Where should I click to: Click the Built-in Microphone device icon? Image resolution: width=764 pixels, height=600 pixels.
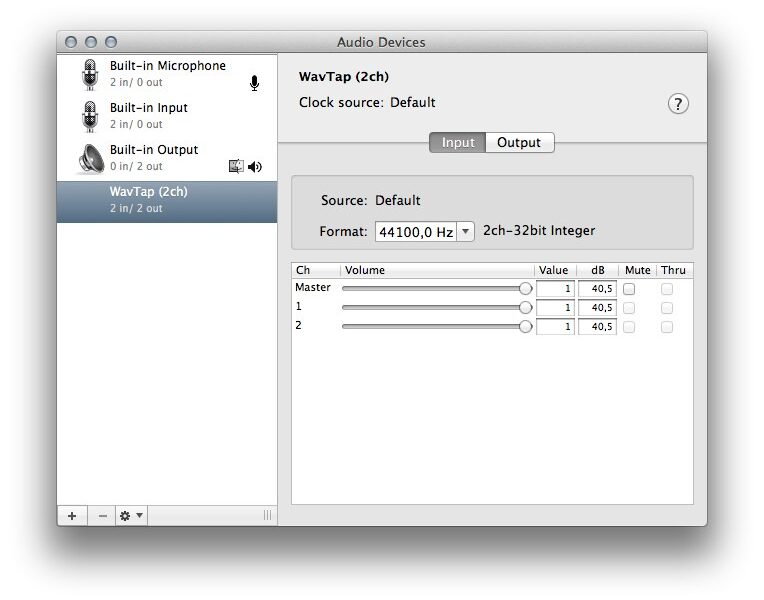(90, 75)
